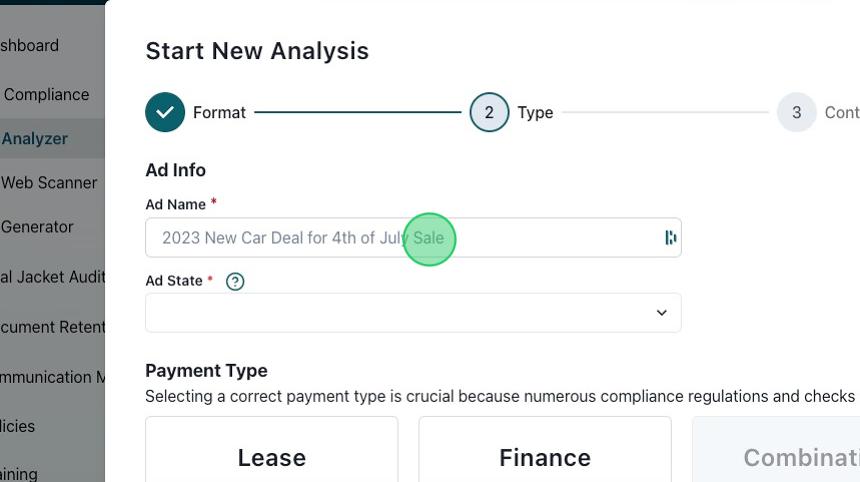
Task: Click the step 3 circle indicator
Action: point(796,113)
